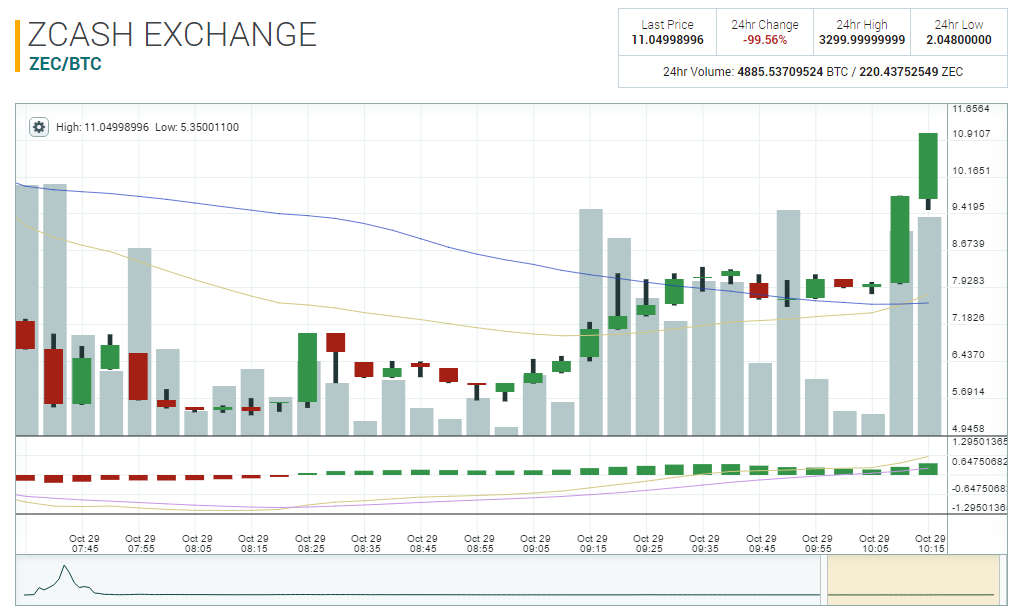The image size is (1017, 615).
Task: Click the ZCASH EXCHANGE title
Action: tap(172, 34)
